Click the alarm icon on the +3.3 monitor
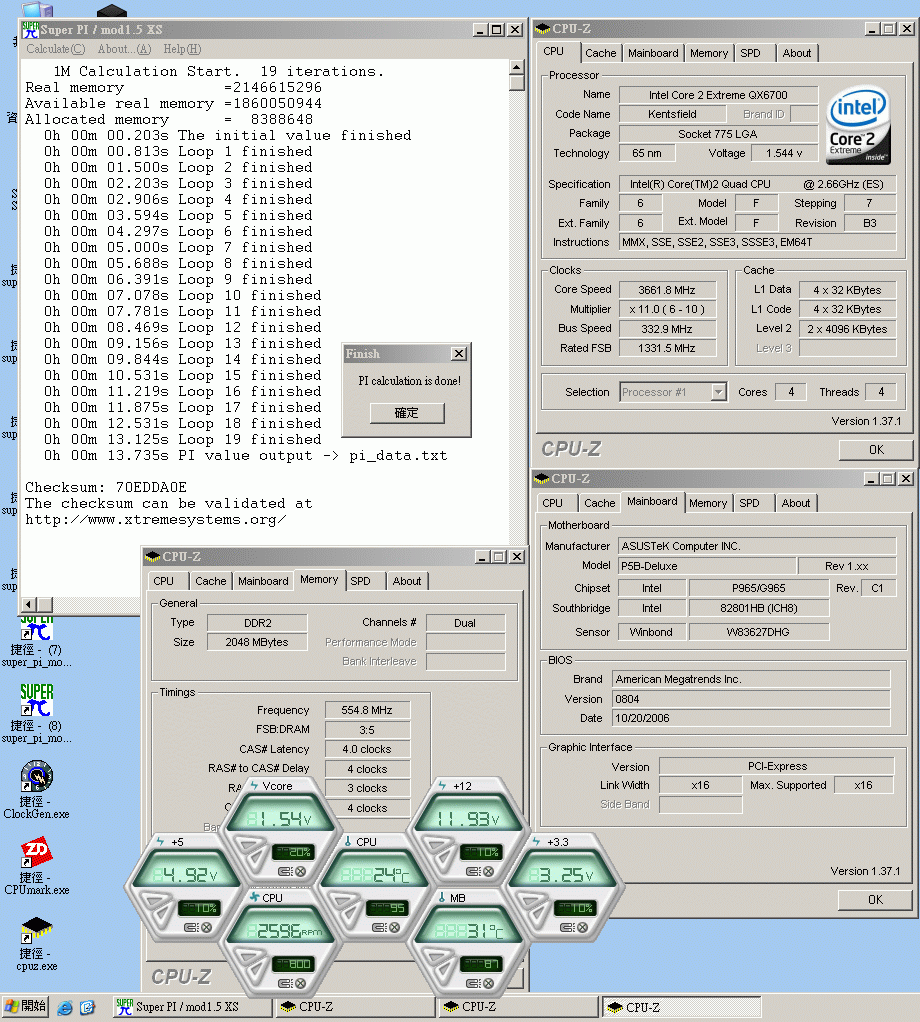The height and width of the screenshot is (1022, 920). point(567,927)
